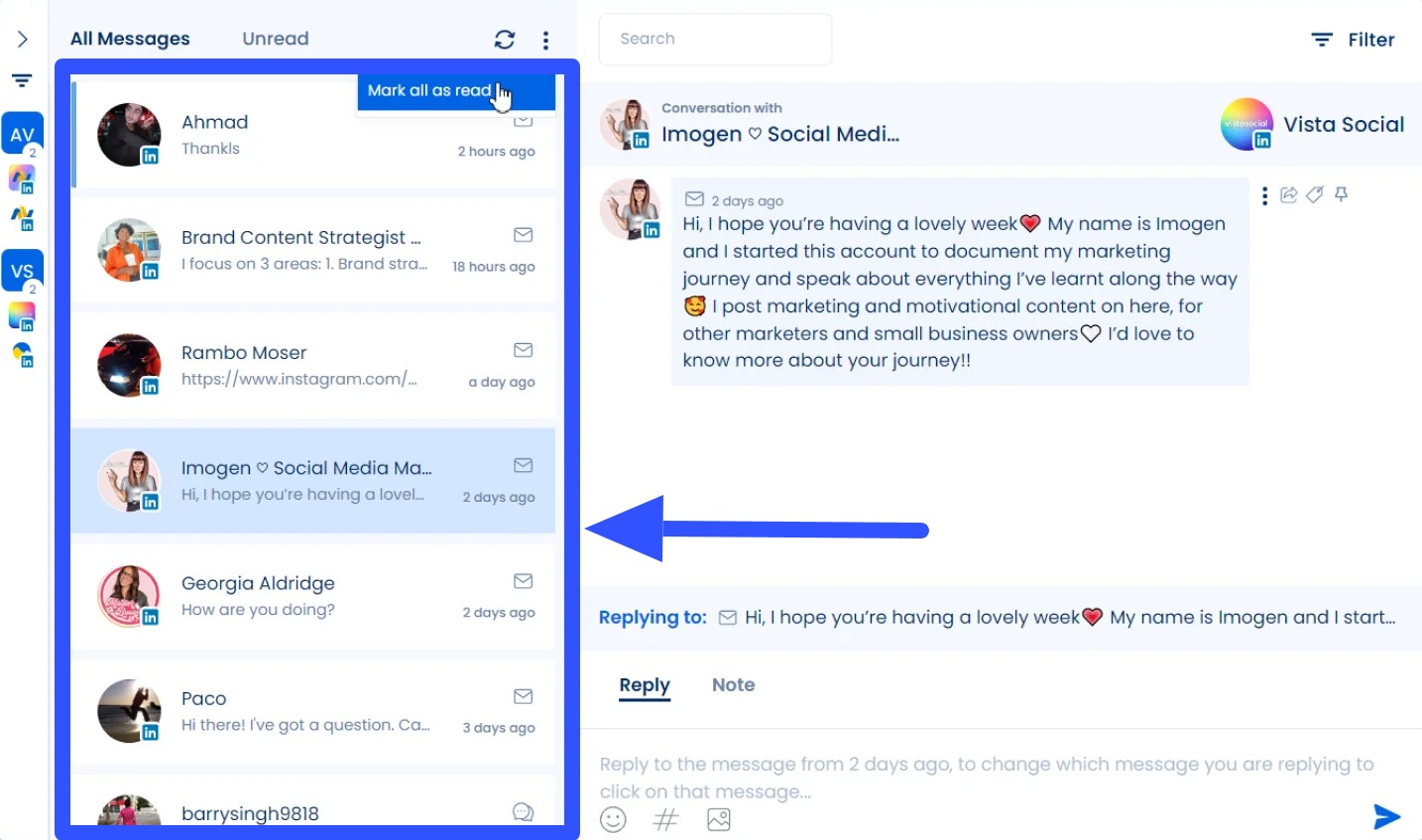
Task: Switch to the Note tab
Action: 733,684
